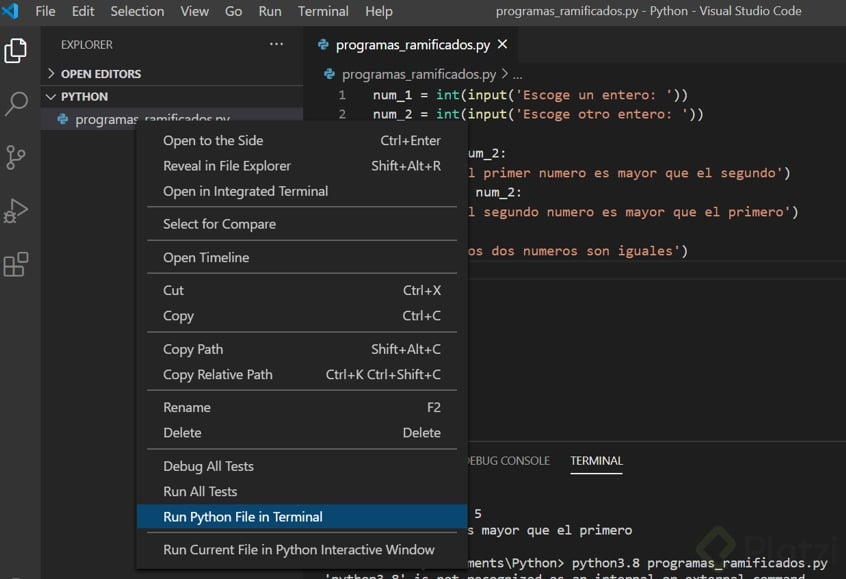
Task: Close the programas_ramificados.py editor tab
Action: click(502, 44)
